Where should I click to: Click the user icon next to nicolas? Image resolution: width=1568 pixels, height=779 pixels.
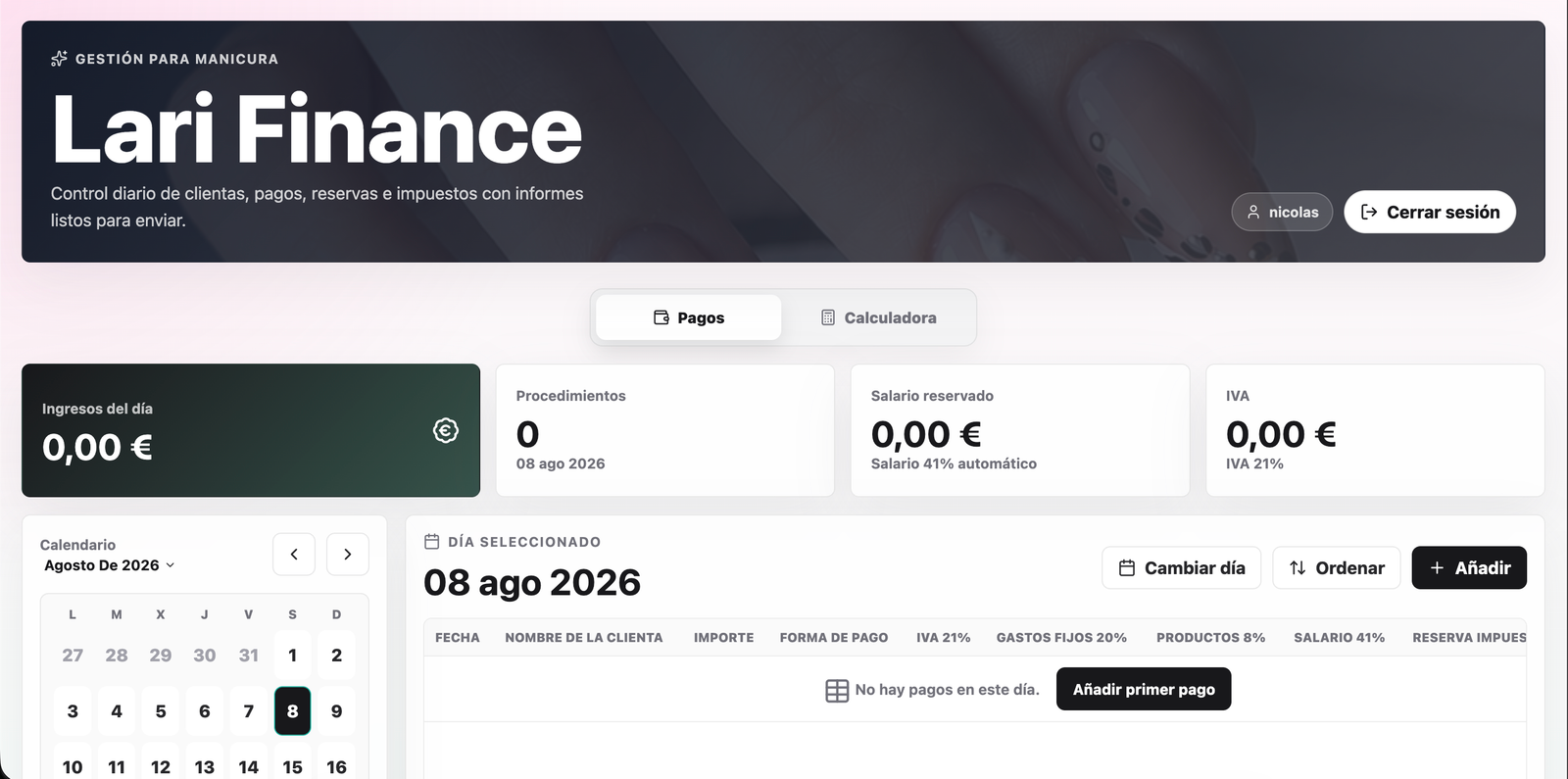1253,212
